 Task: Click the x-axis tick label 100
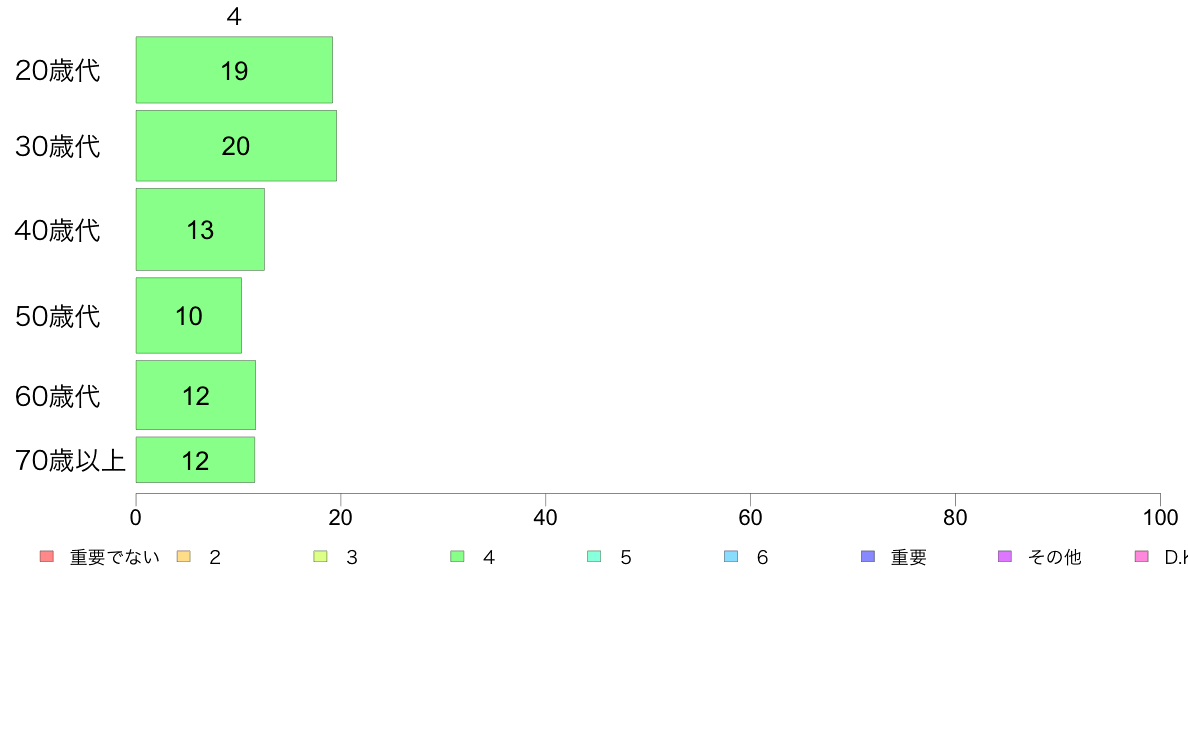tap(1160, 518)
